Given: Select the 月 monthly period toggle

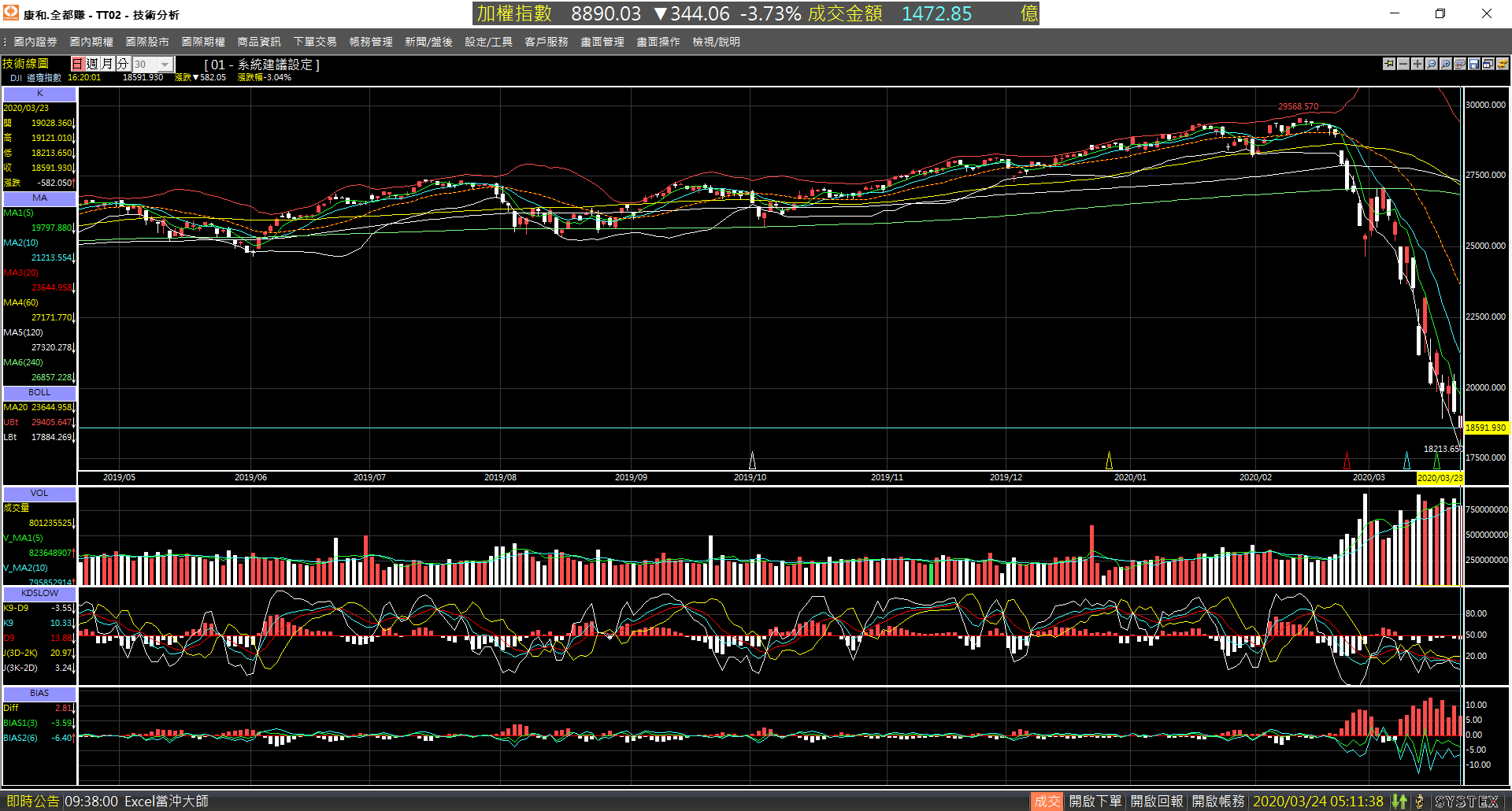Looking at the screenshot, I should 107,64.
